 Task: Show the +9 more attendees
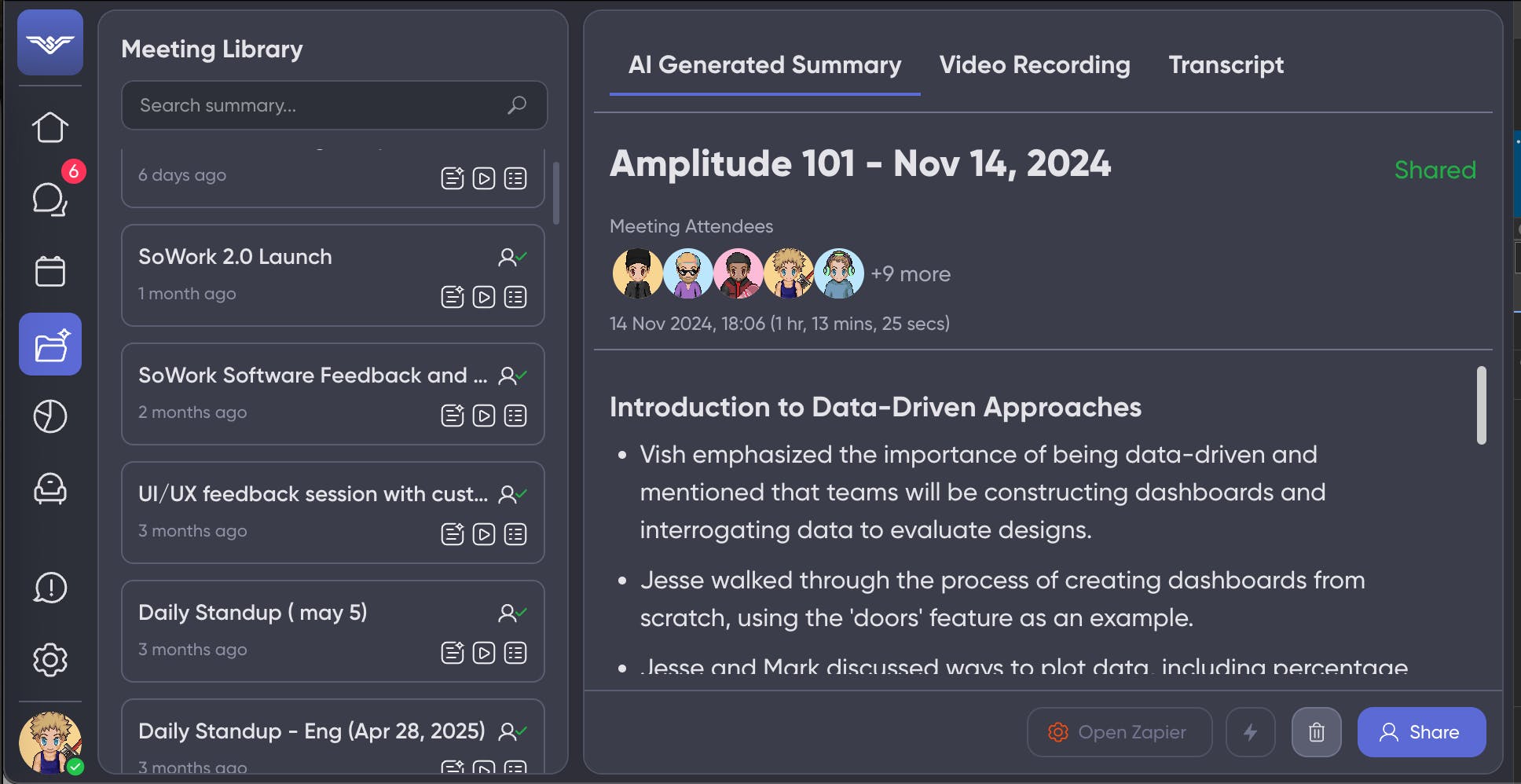pos(911,274)
